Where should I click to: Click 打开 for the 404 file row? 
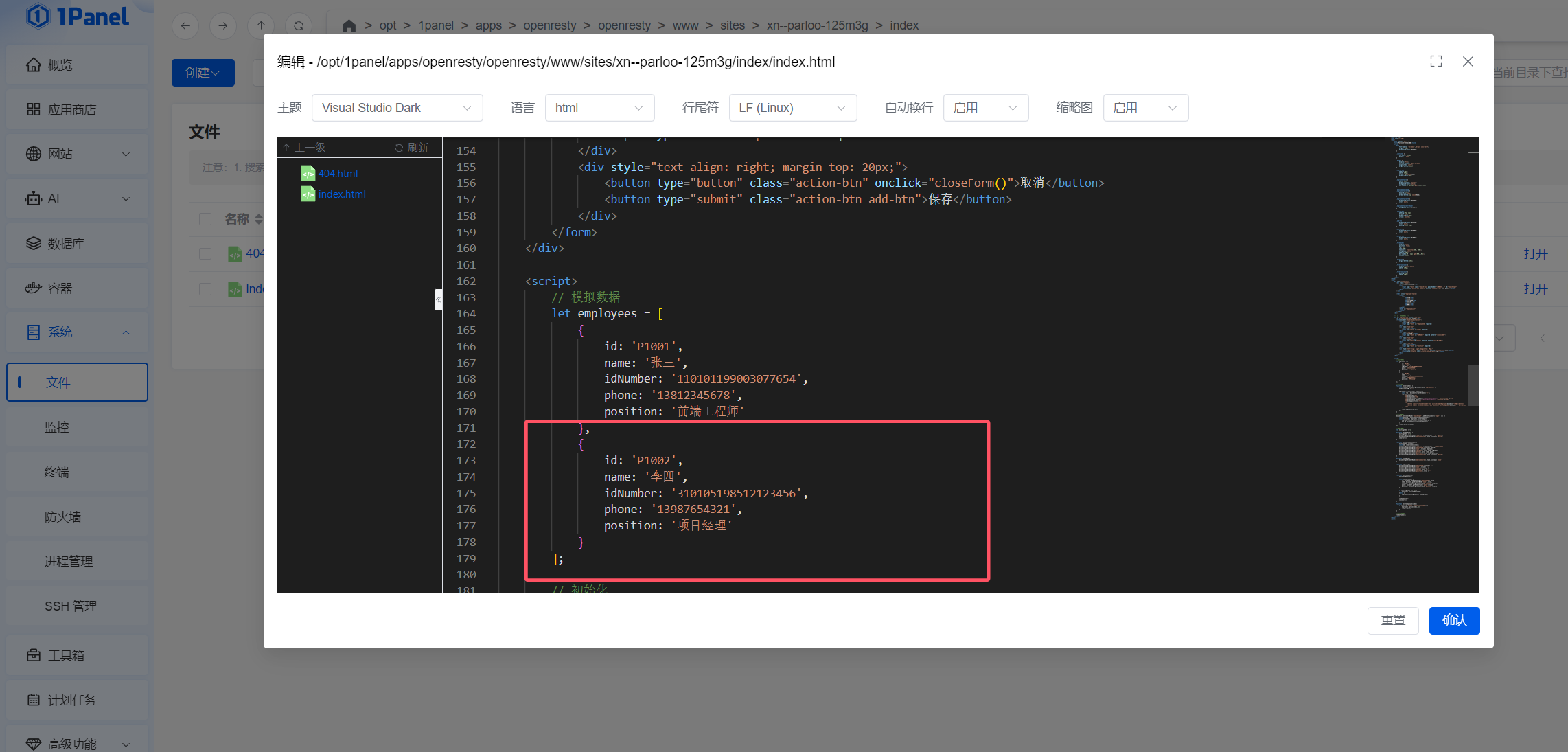(x=1535, y=254)
